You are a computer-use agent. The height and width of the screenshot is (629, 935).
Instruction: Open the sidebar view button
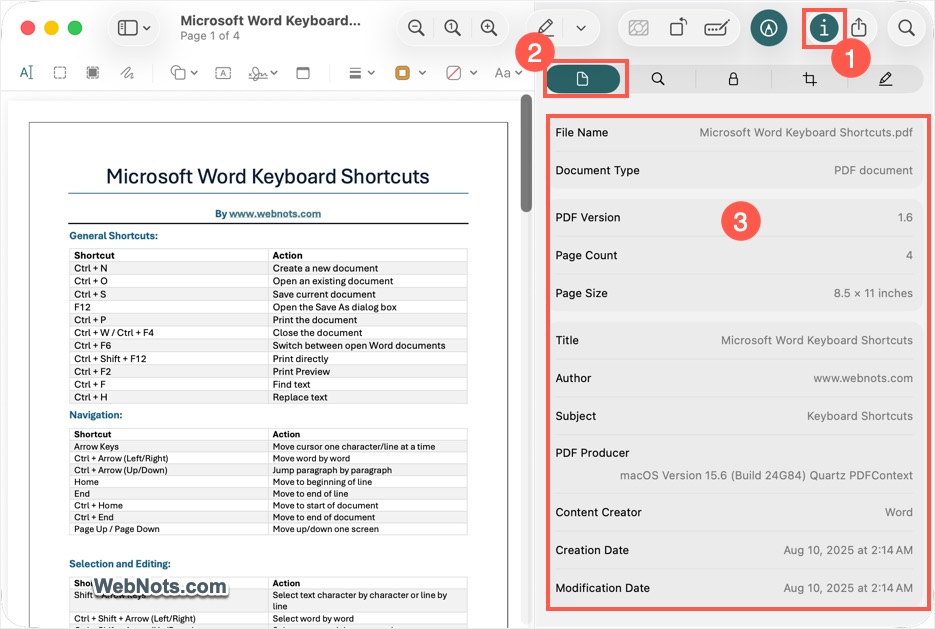pyautogui.click(x=128, y=28)
